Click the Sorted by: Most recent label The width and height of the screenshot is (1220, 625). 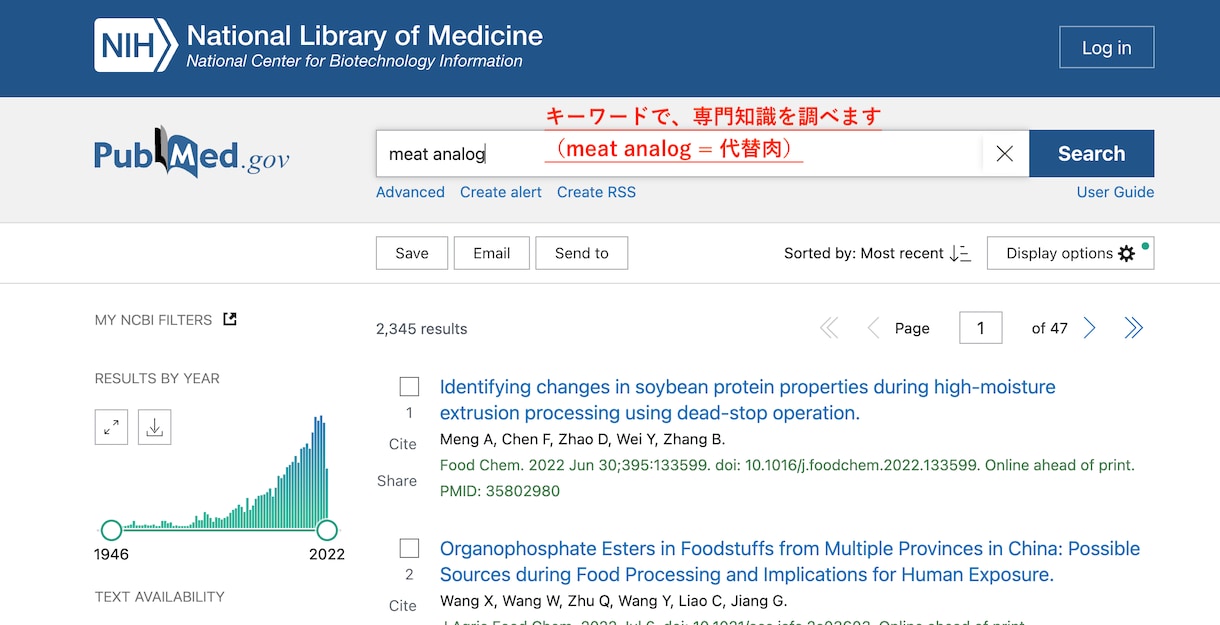(x=864, y=253)
